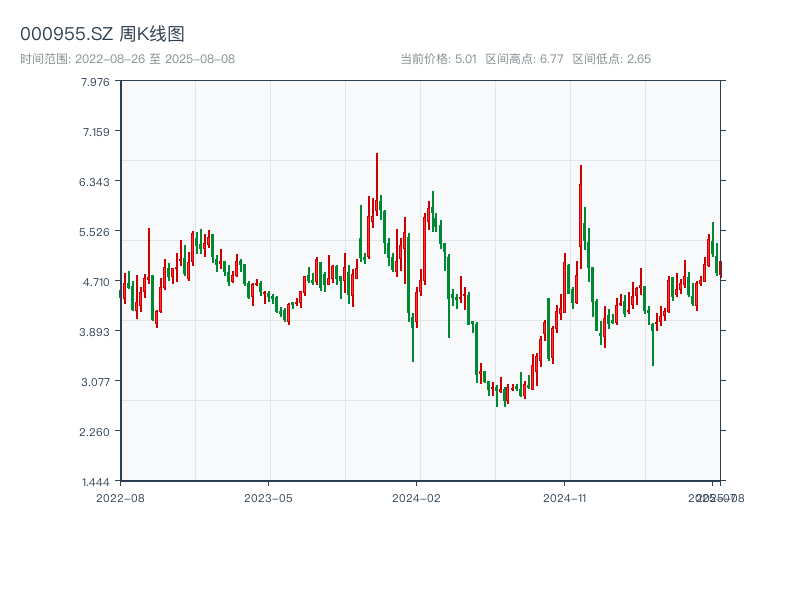Screen dimensions: 800x600
Task: Click the 区间低点 2.65 label
Action: pos(611,59)
